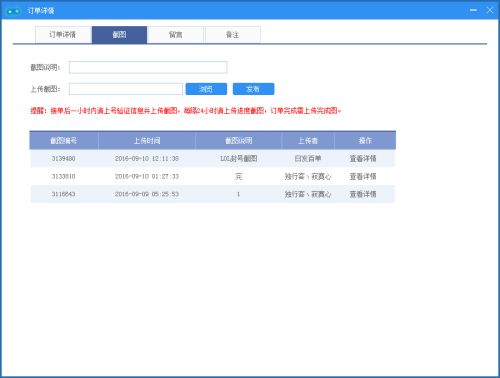
Task: Click the app logo icon in title bar
Action: pyautogui.click(x=14, y=11)
